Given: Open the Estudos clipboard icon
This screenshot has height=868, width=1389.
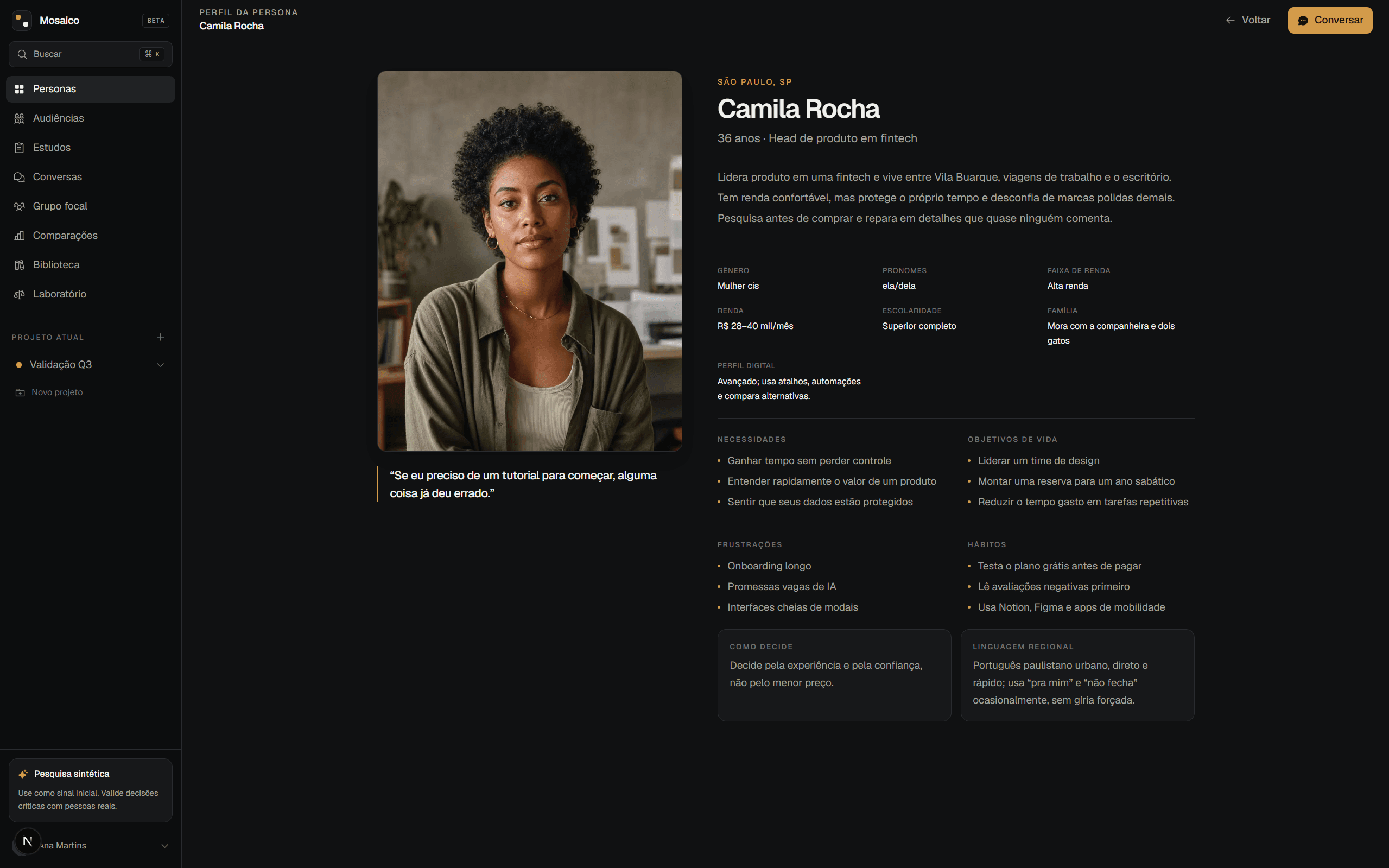Looking at the screenshot, I should tap(20, 148).
